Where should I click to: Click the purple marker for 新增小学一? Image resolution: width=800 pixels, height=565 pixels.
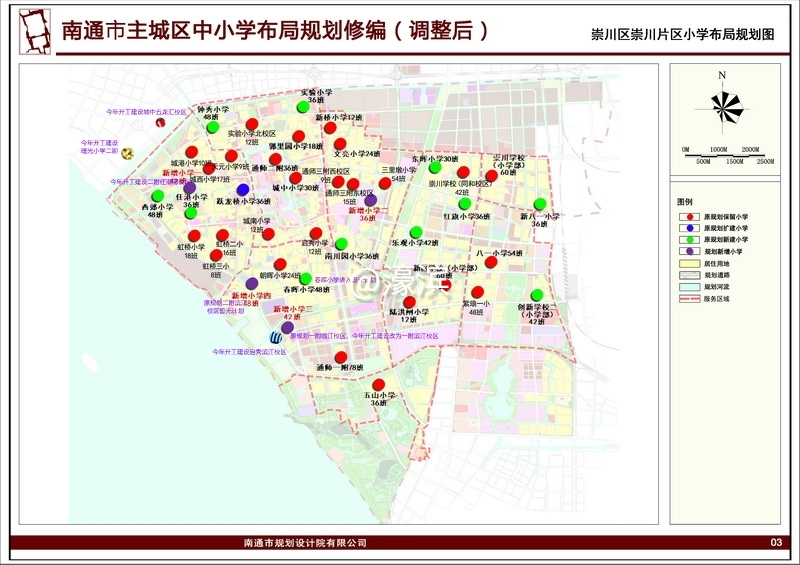[x=190, y=188]
